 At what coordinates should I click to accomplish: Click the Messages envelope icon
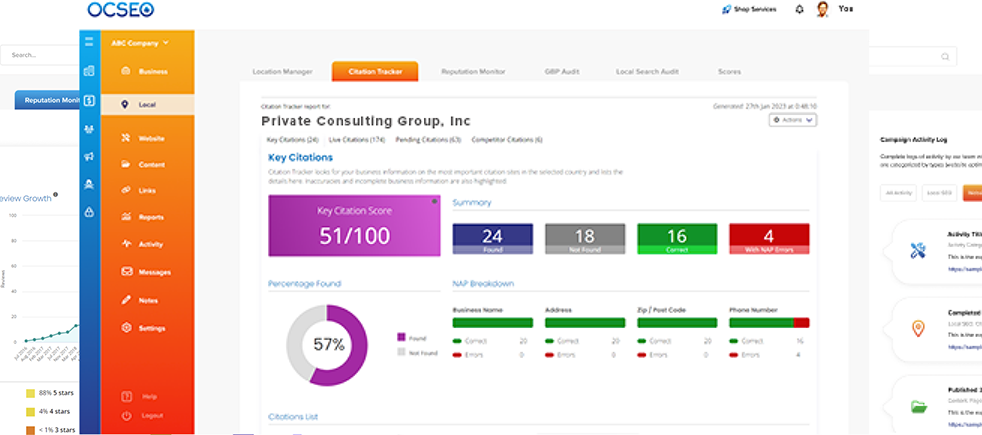point(126,272)
